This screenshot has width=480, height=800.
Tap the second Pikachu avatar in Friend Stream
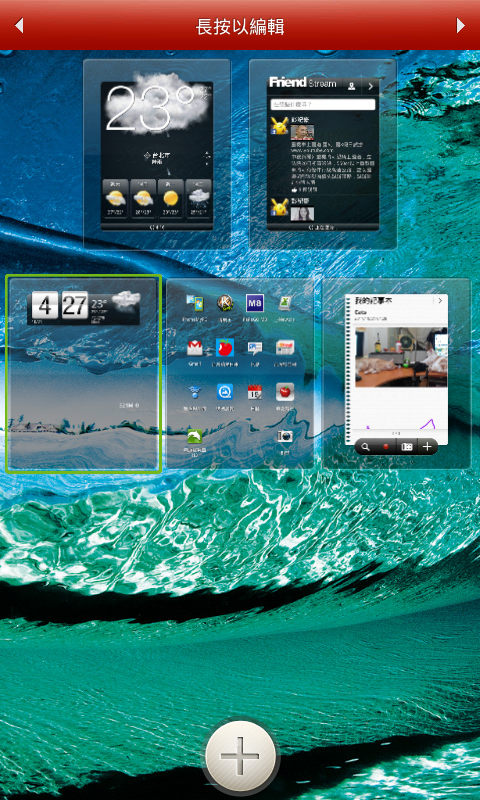(279, 207)
